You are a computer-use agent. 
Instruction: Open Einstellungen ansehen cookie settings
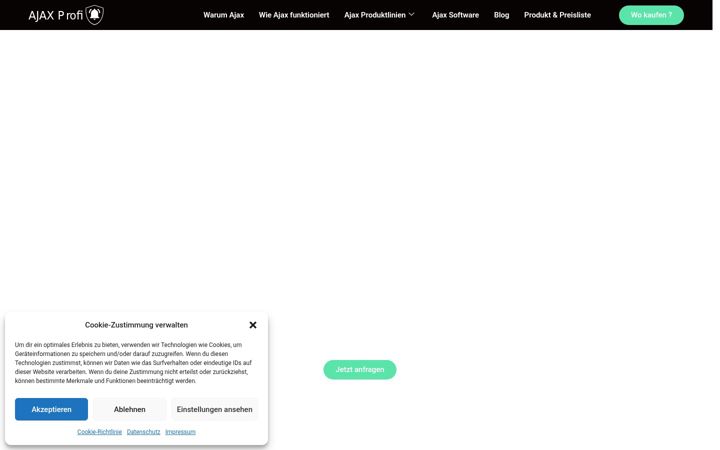click(214, 409)
